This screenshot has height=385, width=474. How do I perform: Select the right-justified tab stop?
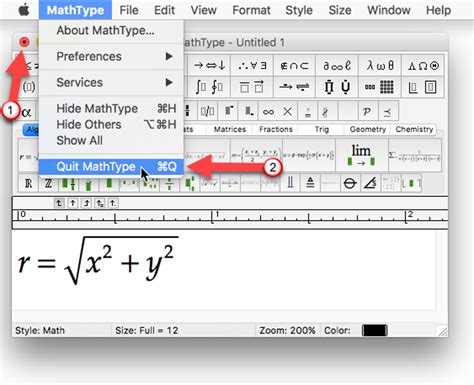[86, 203]
